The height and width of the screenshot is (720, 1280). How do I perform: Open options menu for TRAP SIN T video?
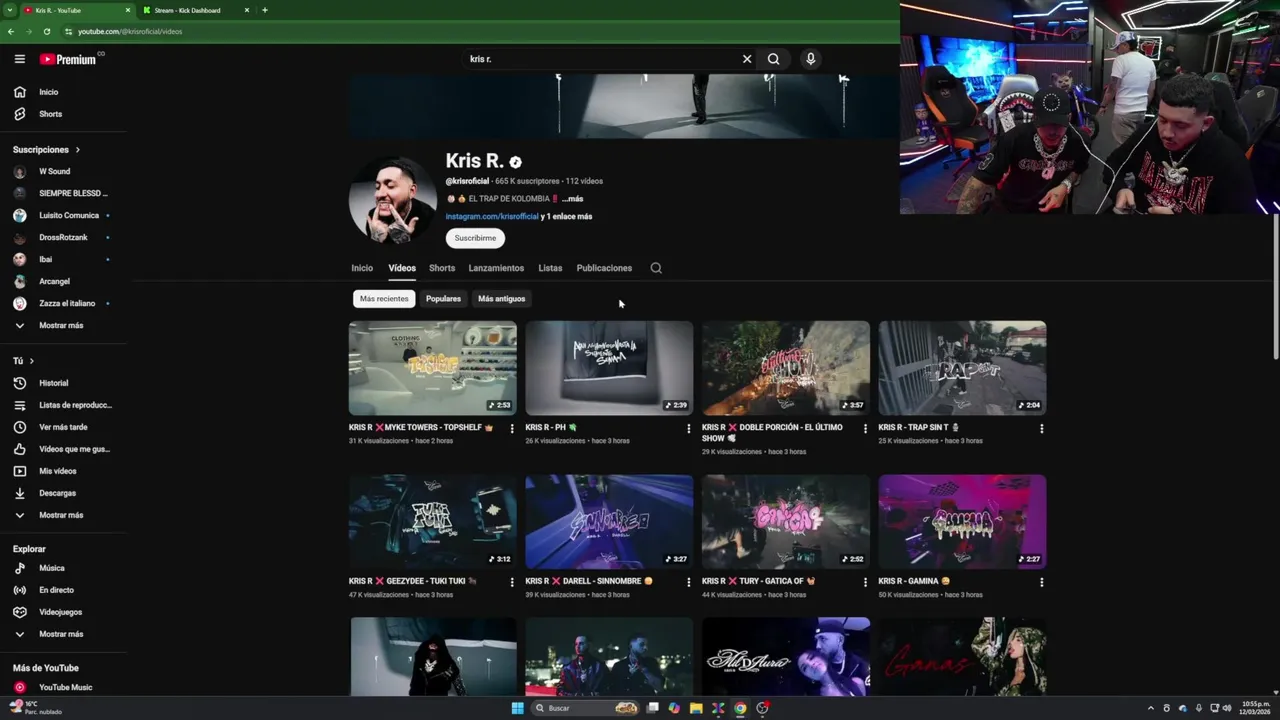1041,428
